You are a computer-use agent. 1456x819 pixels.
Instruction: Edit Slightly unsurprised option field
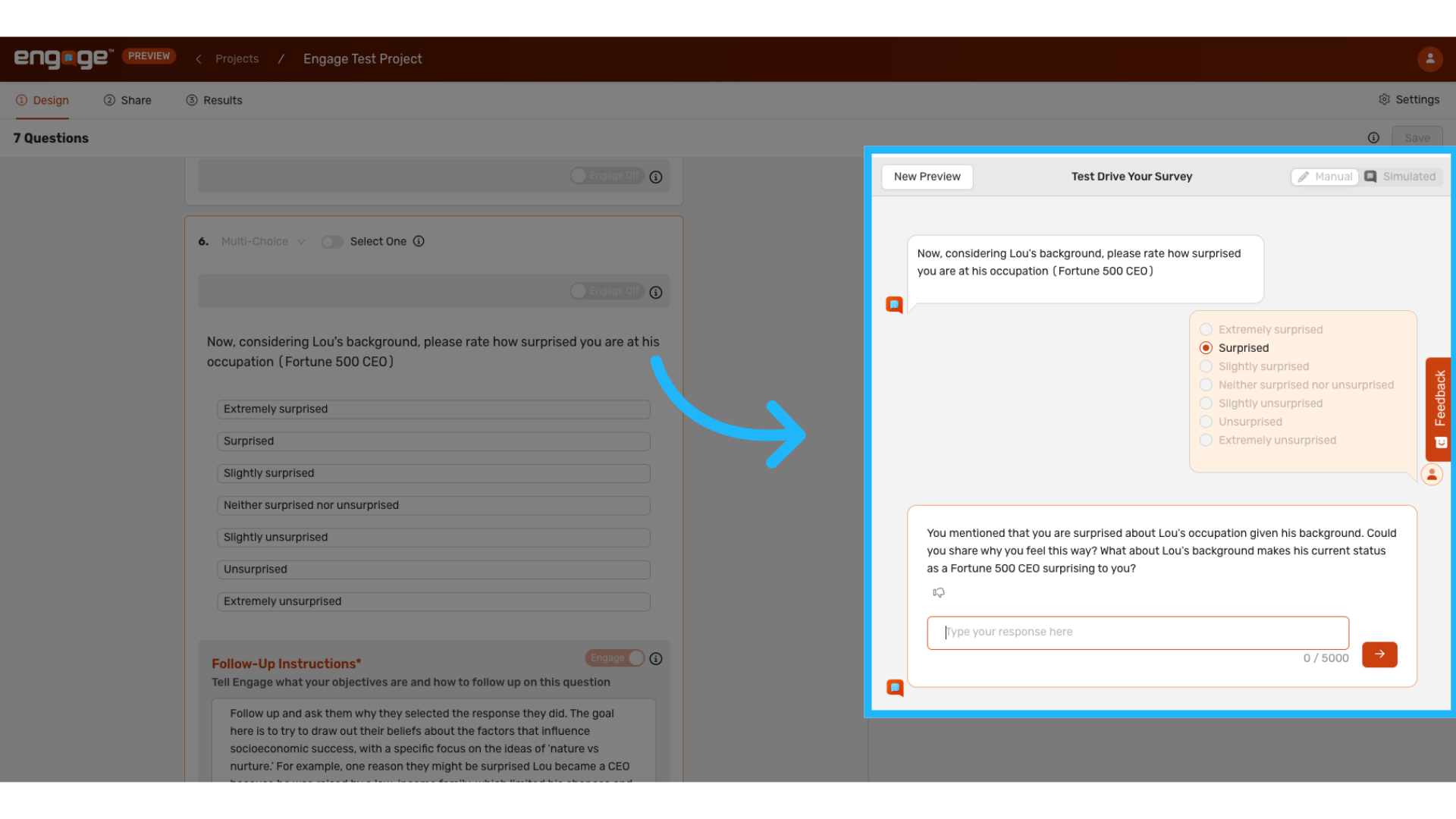click(x=434, y=537)
